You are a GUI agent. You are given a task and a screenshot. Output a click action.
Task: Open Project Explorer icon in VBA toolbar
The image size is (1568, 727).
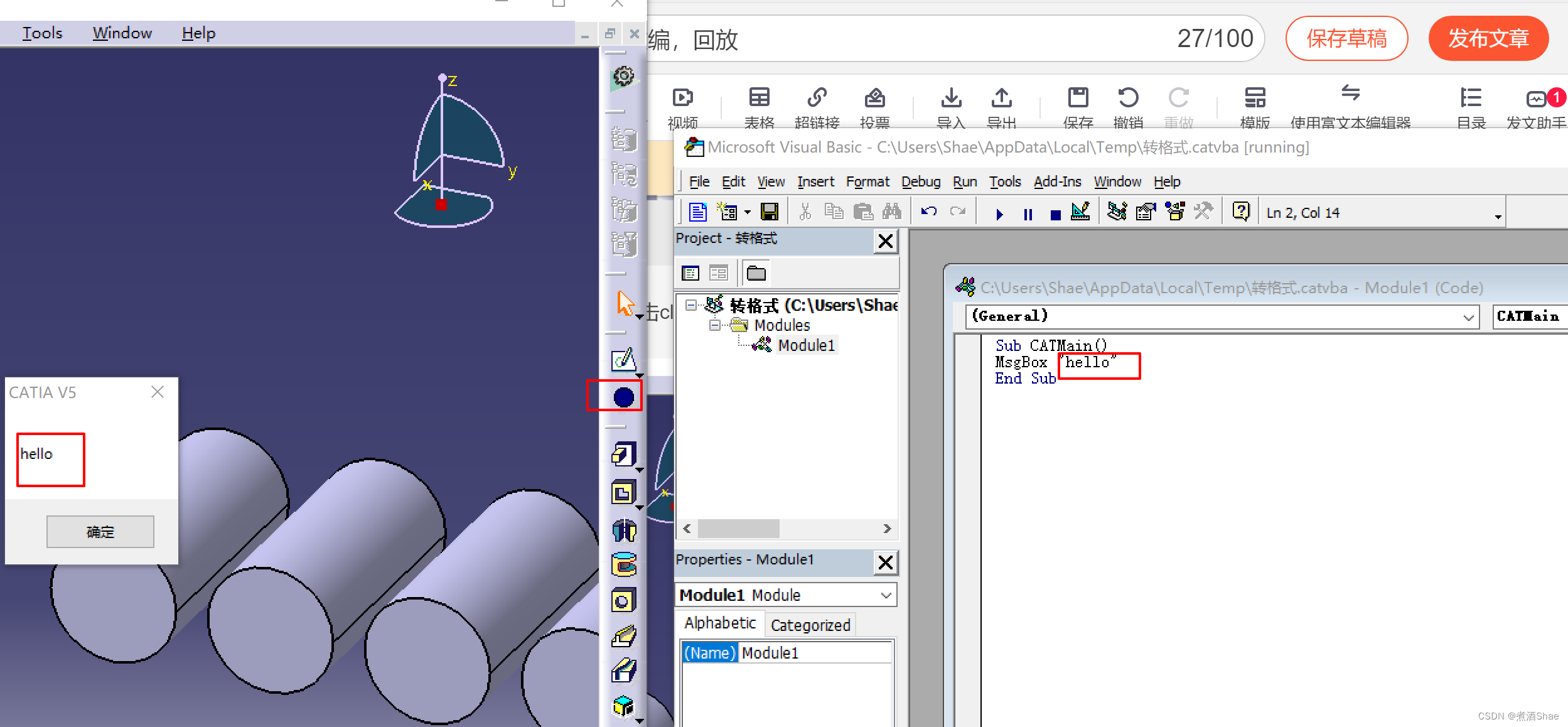point(1117,212)
